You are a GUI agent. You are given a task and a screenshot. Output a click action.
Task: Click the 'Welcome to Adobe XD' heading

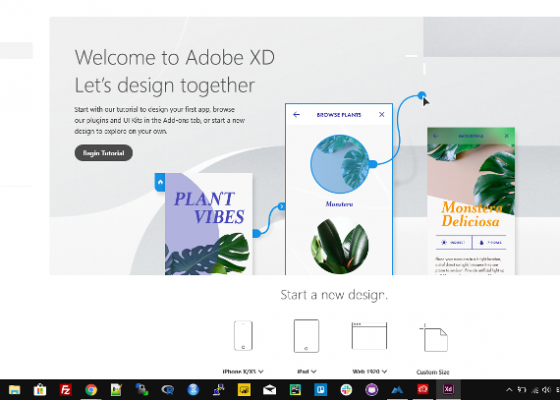(175, 58)
